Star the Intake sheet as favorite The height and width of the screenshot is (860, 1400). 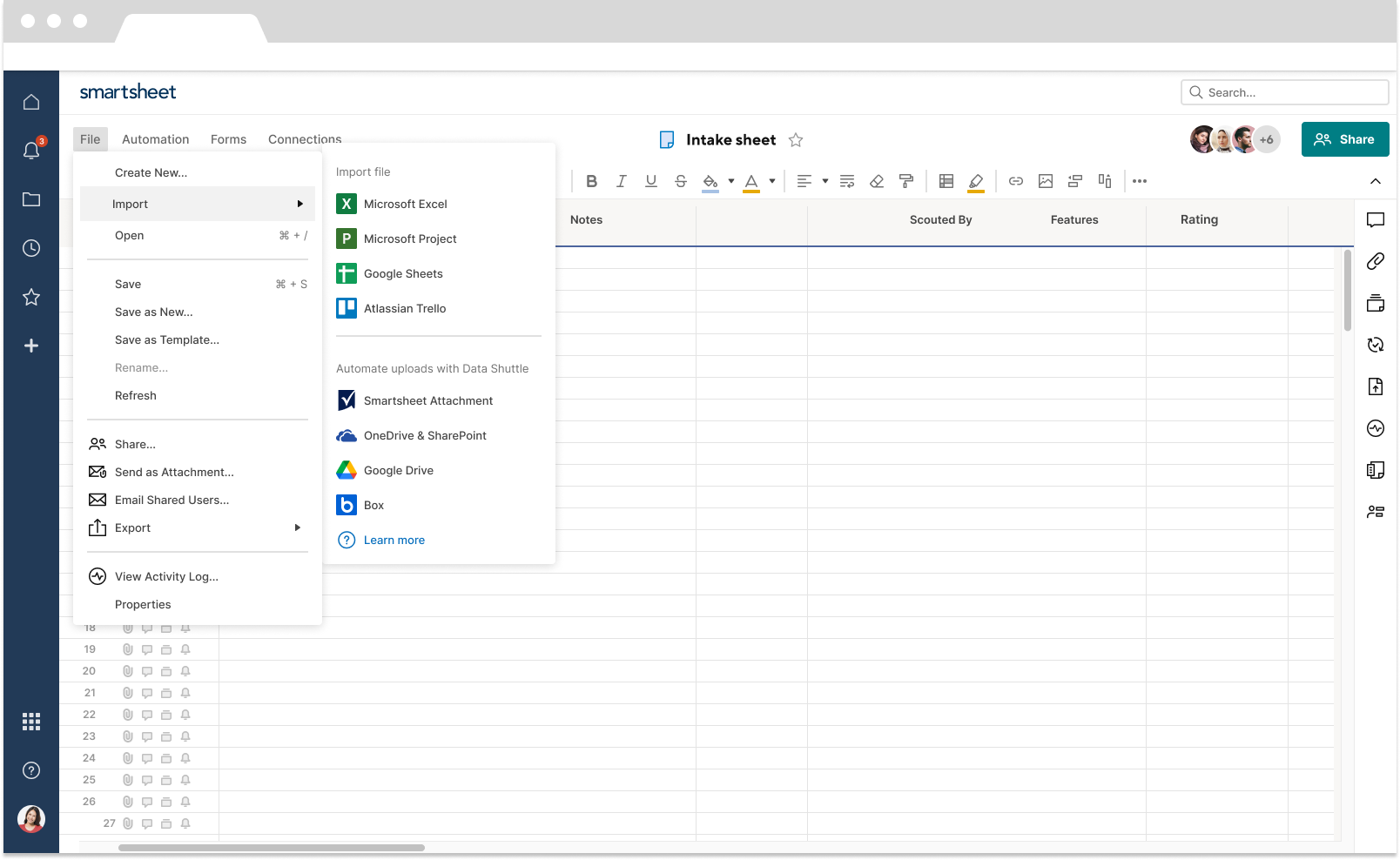pos(796,140)
